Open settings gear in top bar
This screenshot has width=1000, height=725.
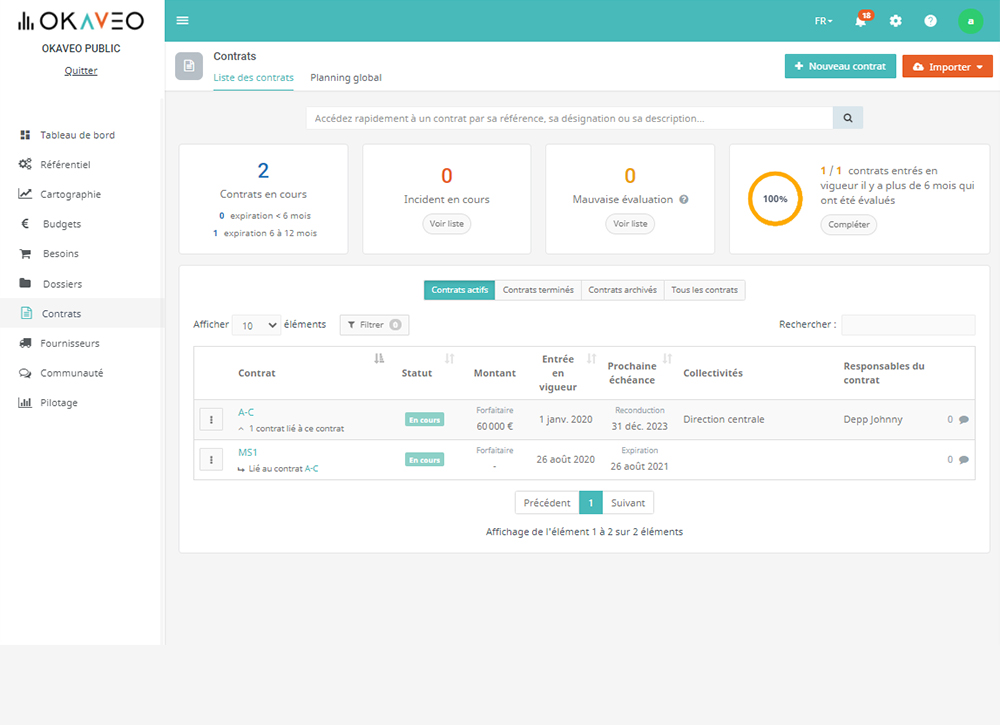tap(896, 21)
